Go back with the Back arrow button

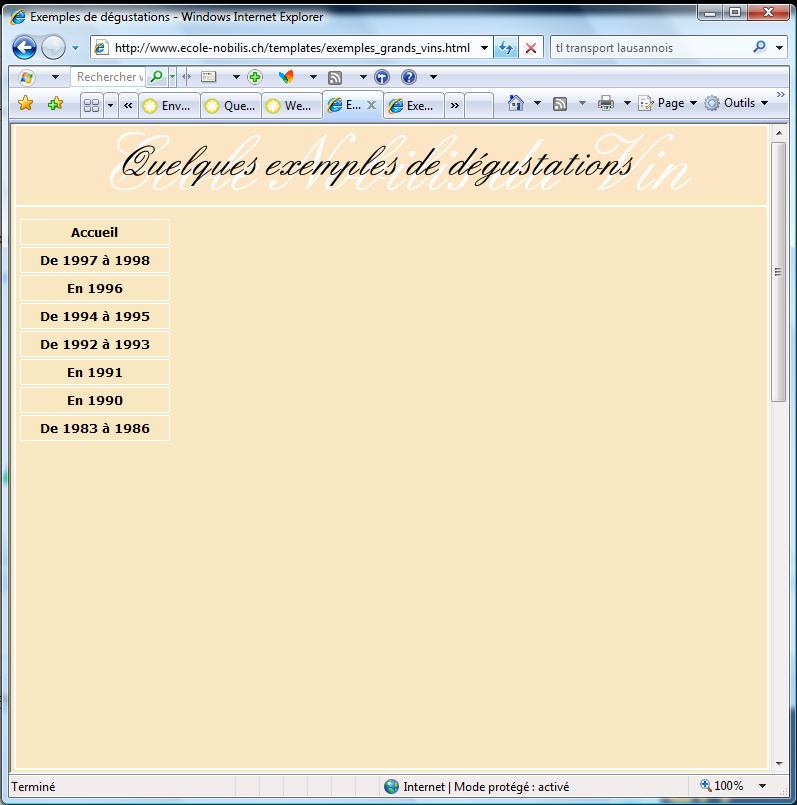24,48
